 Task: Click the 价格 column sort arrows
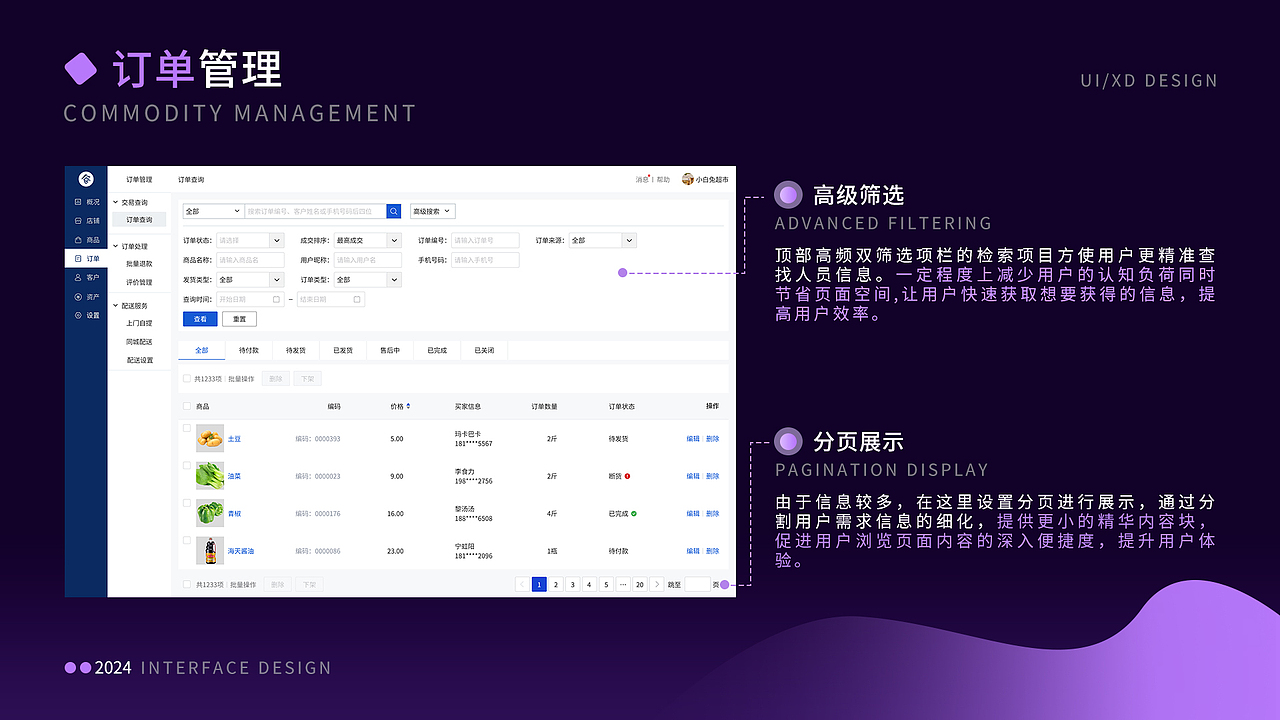(408, 406)
